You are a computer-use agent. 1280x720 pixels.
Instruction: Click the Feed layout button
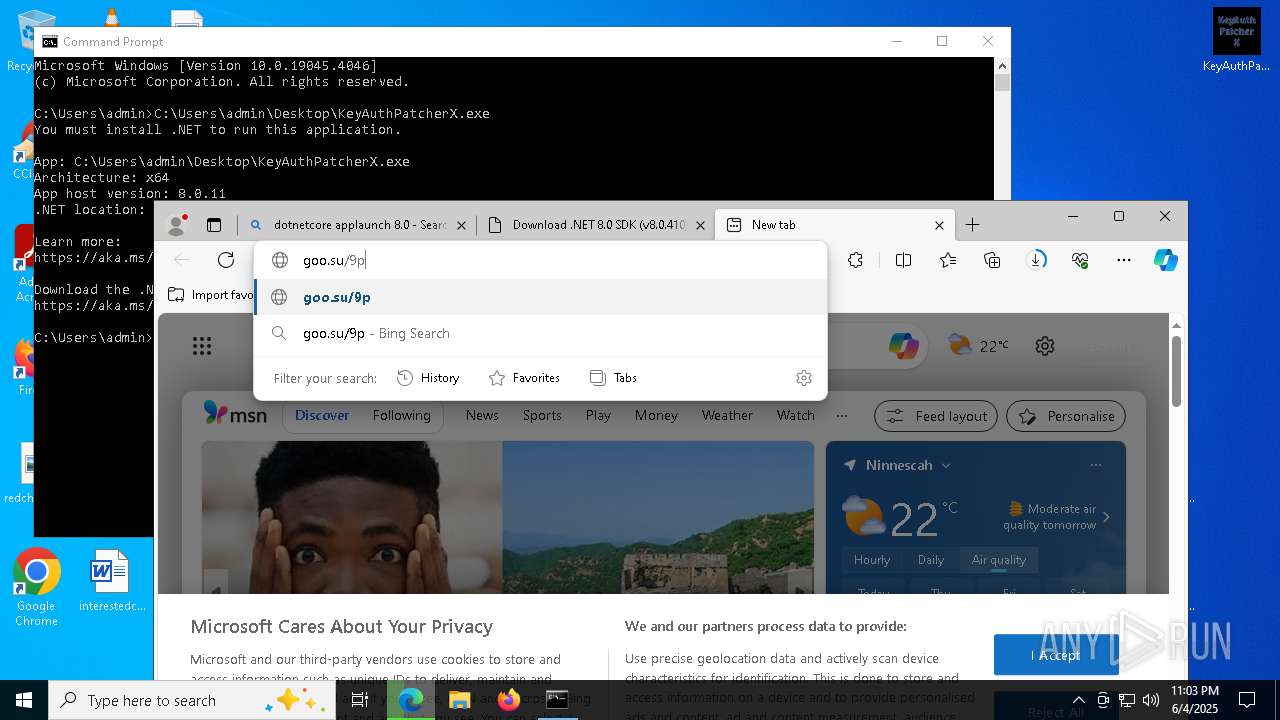[936, 416]
